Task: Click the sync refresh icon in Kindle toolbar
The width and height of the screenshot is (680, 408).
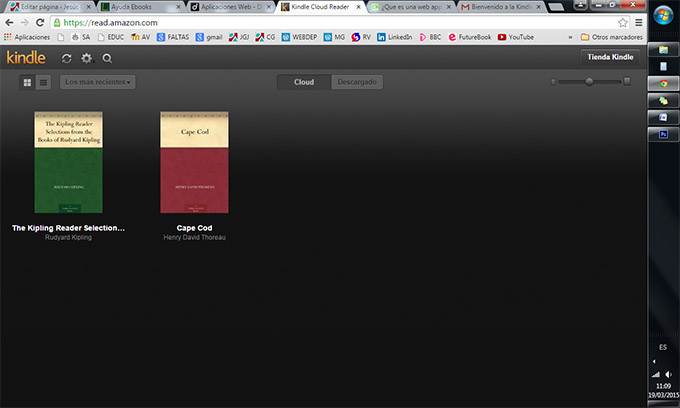Action: [67, 58]
